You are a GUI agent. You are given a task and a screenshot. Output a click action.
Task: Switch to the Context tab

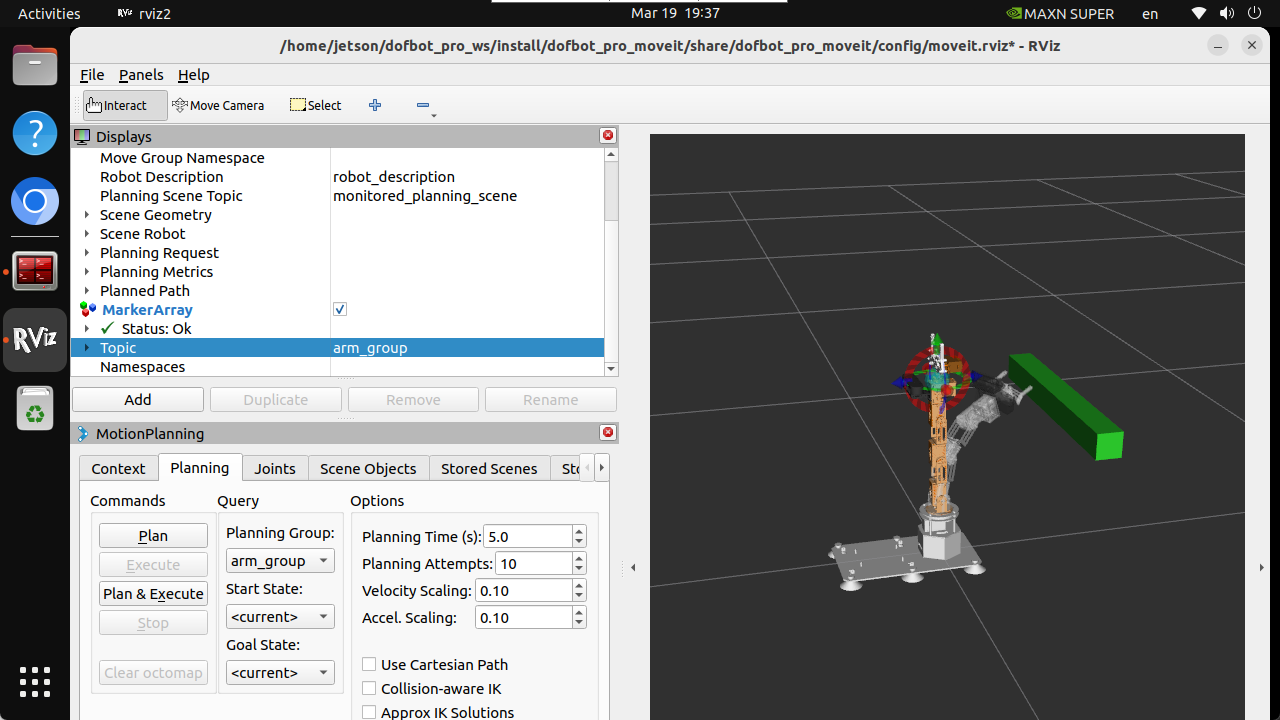(x=119, y=468)
